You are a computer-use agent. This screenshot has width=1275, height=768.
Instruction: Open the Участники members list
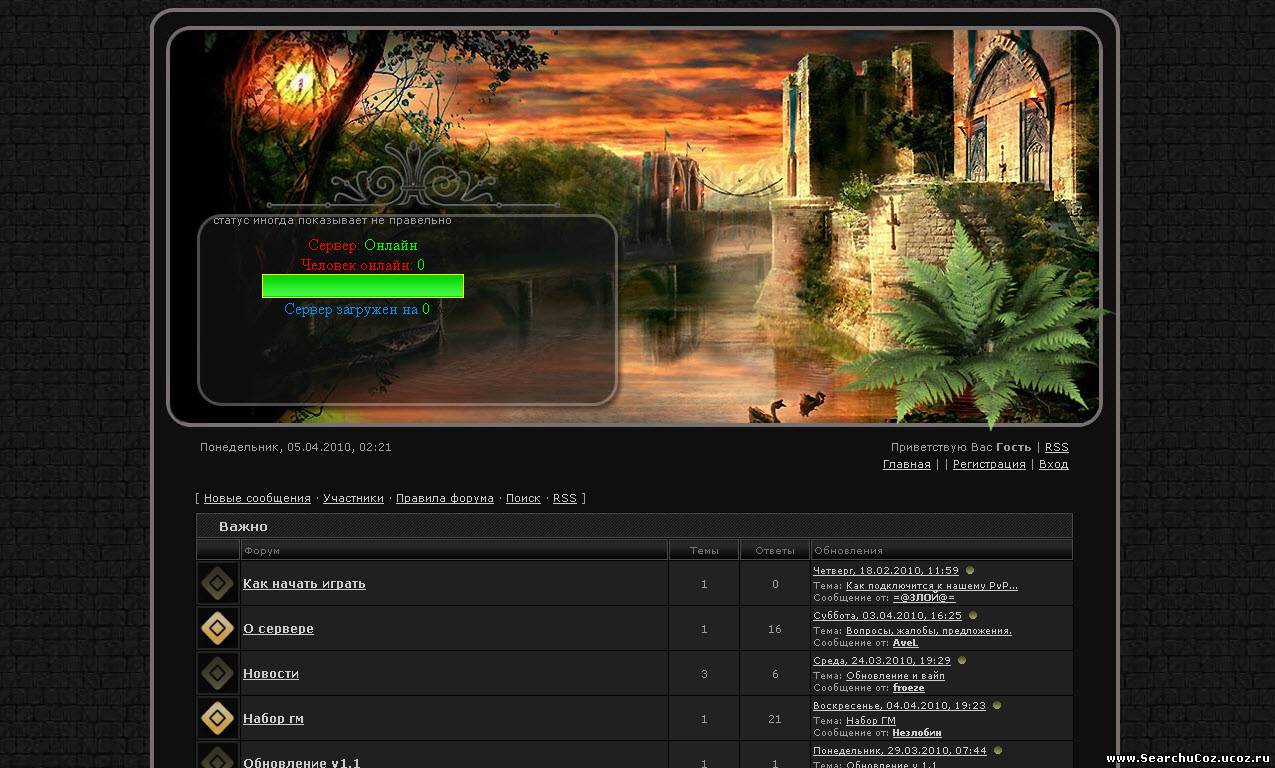pos(353,498)
